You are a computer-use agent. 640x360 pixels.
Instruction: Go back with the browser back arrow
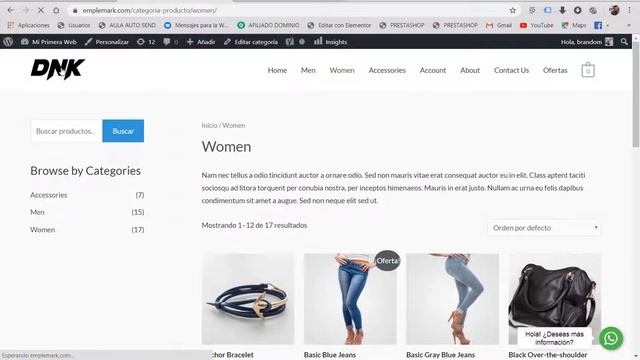(11, 10)
